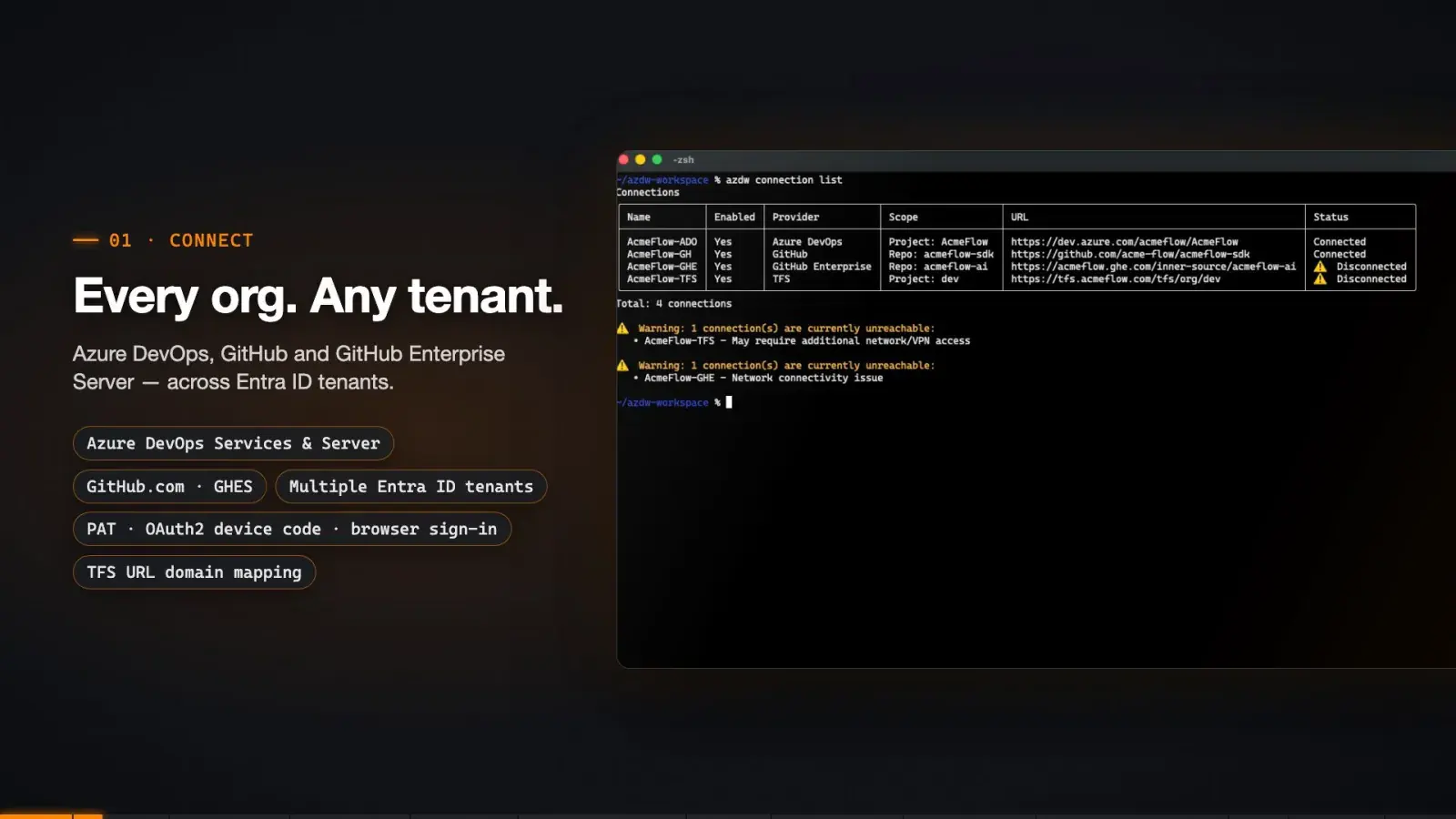Click the Azure DevOps provider cell
The height and width of the screenshot is (819, 1456).
click(807, 242)
